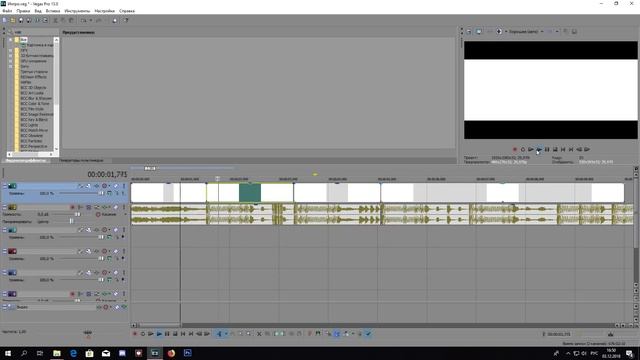This screenshot has height=360, width=640.
Task: Toggle Solo on the first audio track
Action: [124, 207]
